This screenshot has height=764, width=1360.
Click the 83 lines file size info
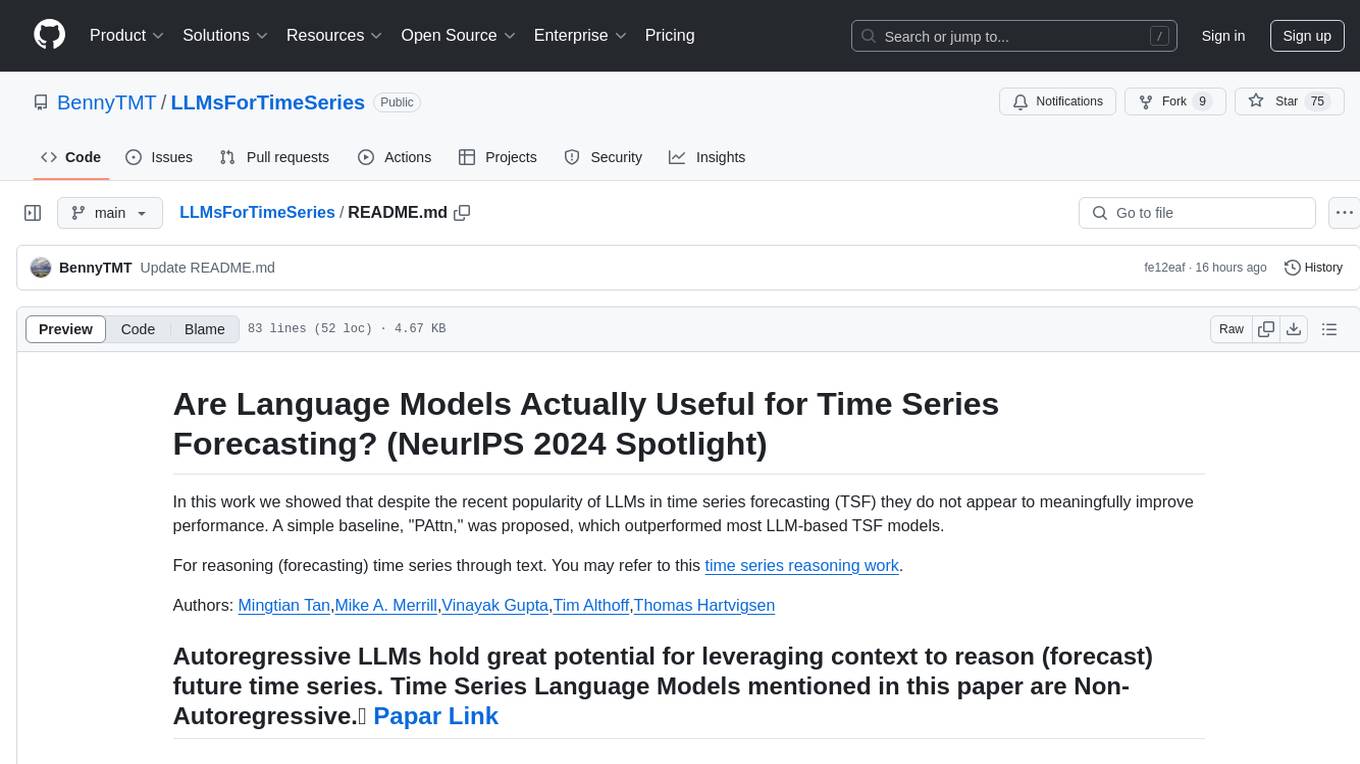point(346,329)
